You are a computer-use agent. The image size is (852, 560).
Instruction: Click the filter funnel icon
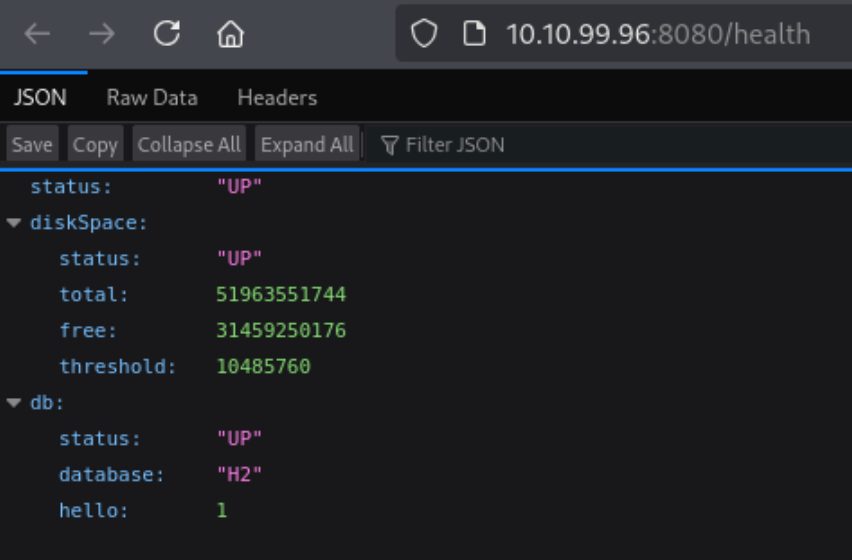pos(390,145)
